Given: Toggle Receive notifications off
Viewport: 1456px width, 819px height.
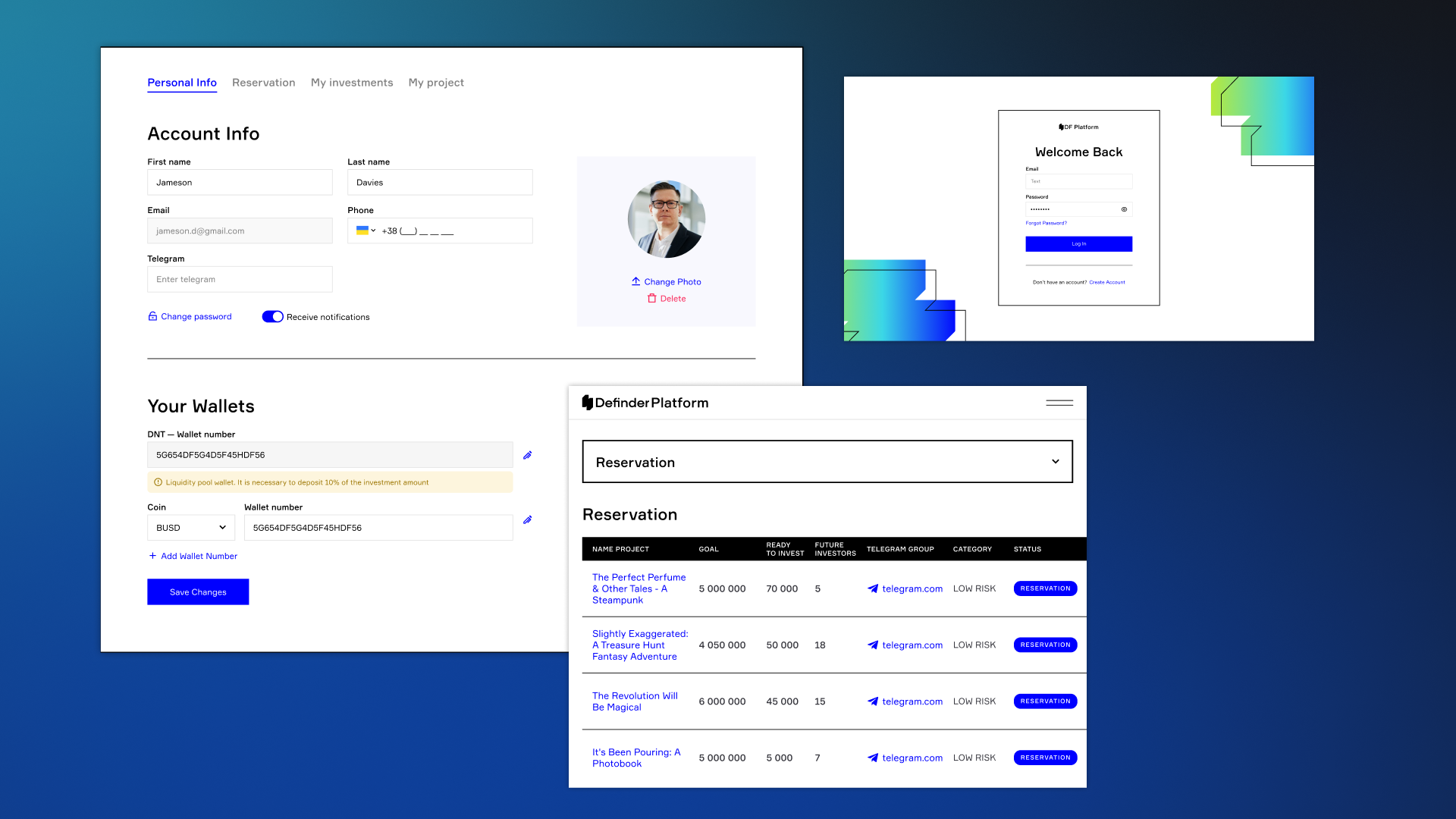Looking at the screenshot, I should coord(272,316).
